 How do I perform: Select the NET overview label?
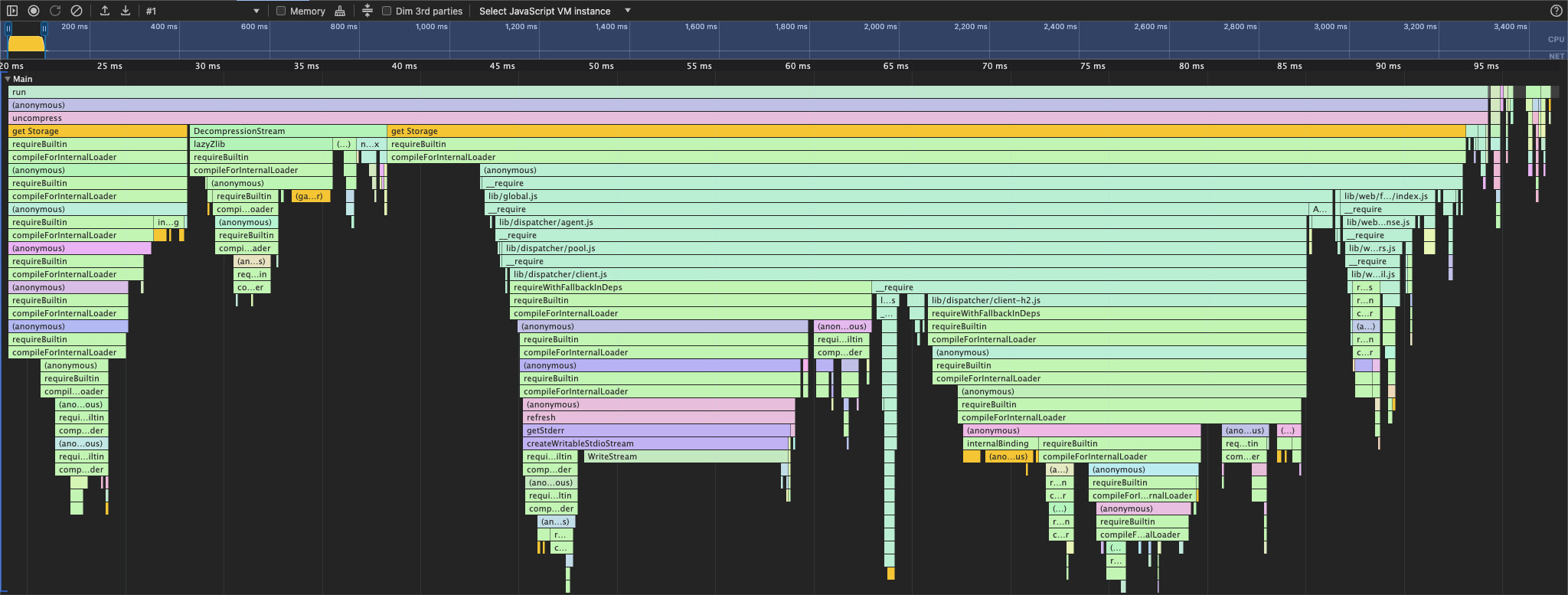[1556, 56]
